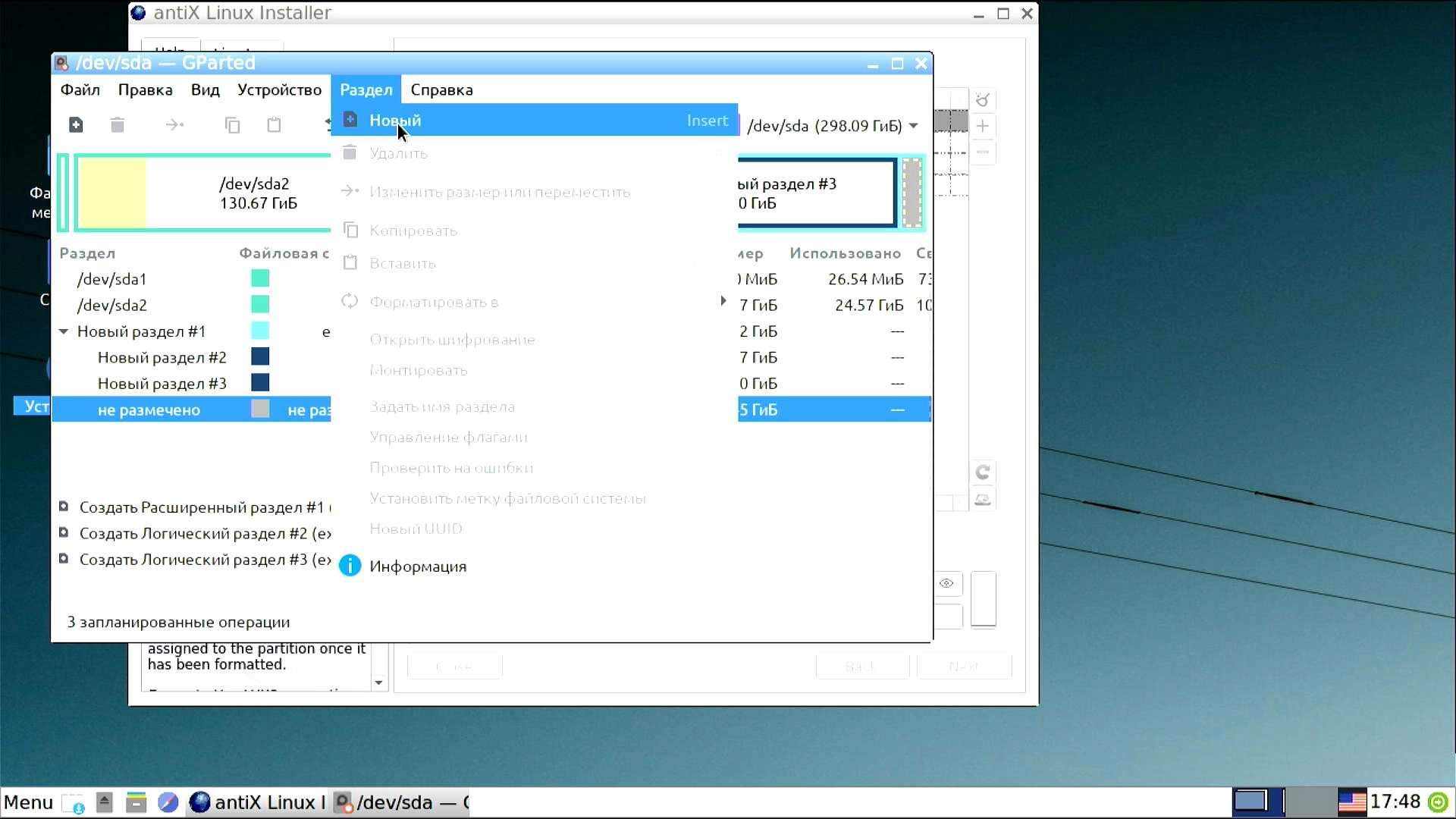
Task: Select Новый UUID menu entry
Action: [535, 529]
